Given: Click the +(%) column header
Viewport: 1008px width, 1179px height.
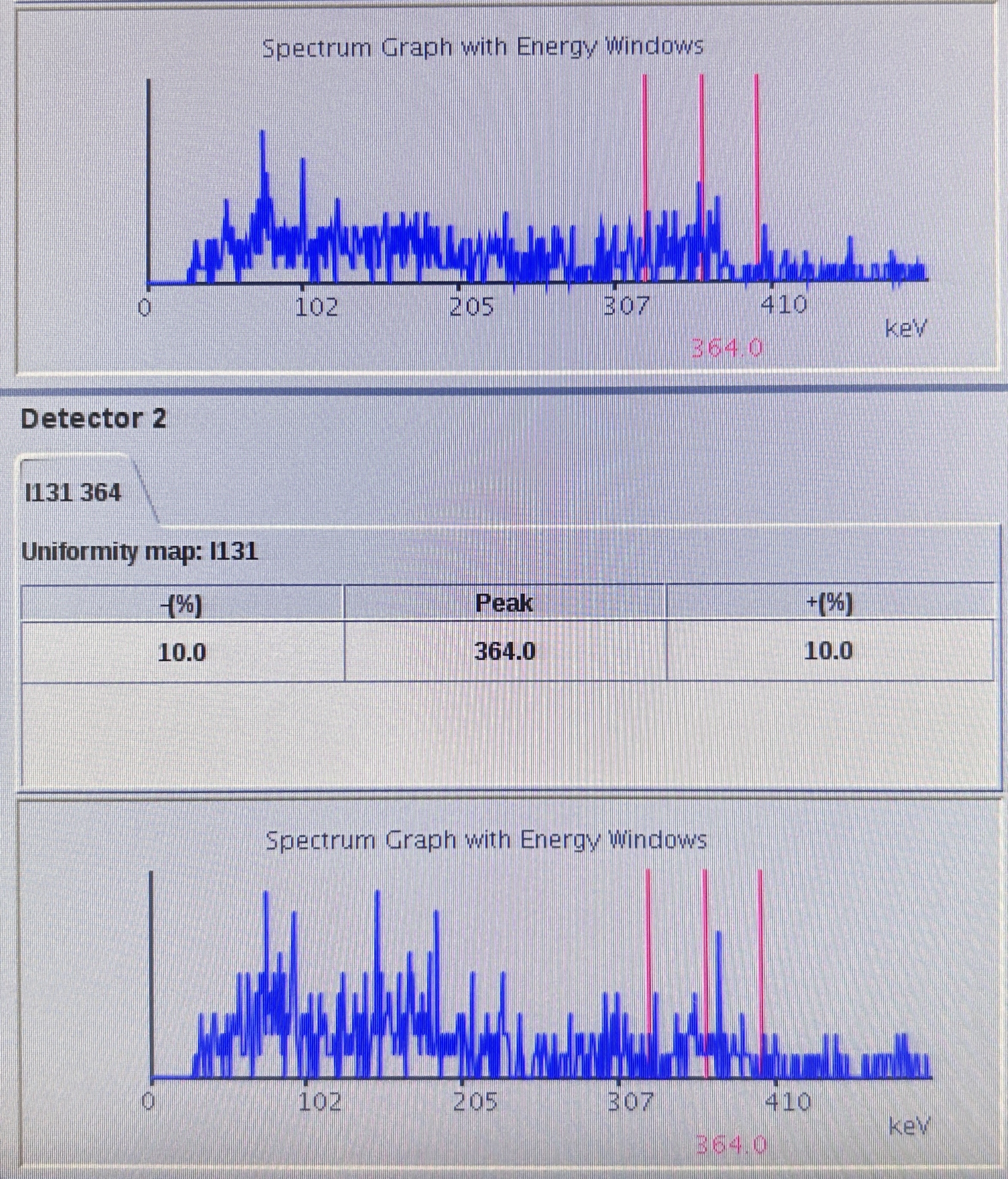Looking at the screenshot, I should pos(829,604).
